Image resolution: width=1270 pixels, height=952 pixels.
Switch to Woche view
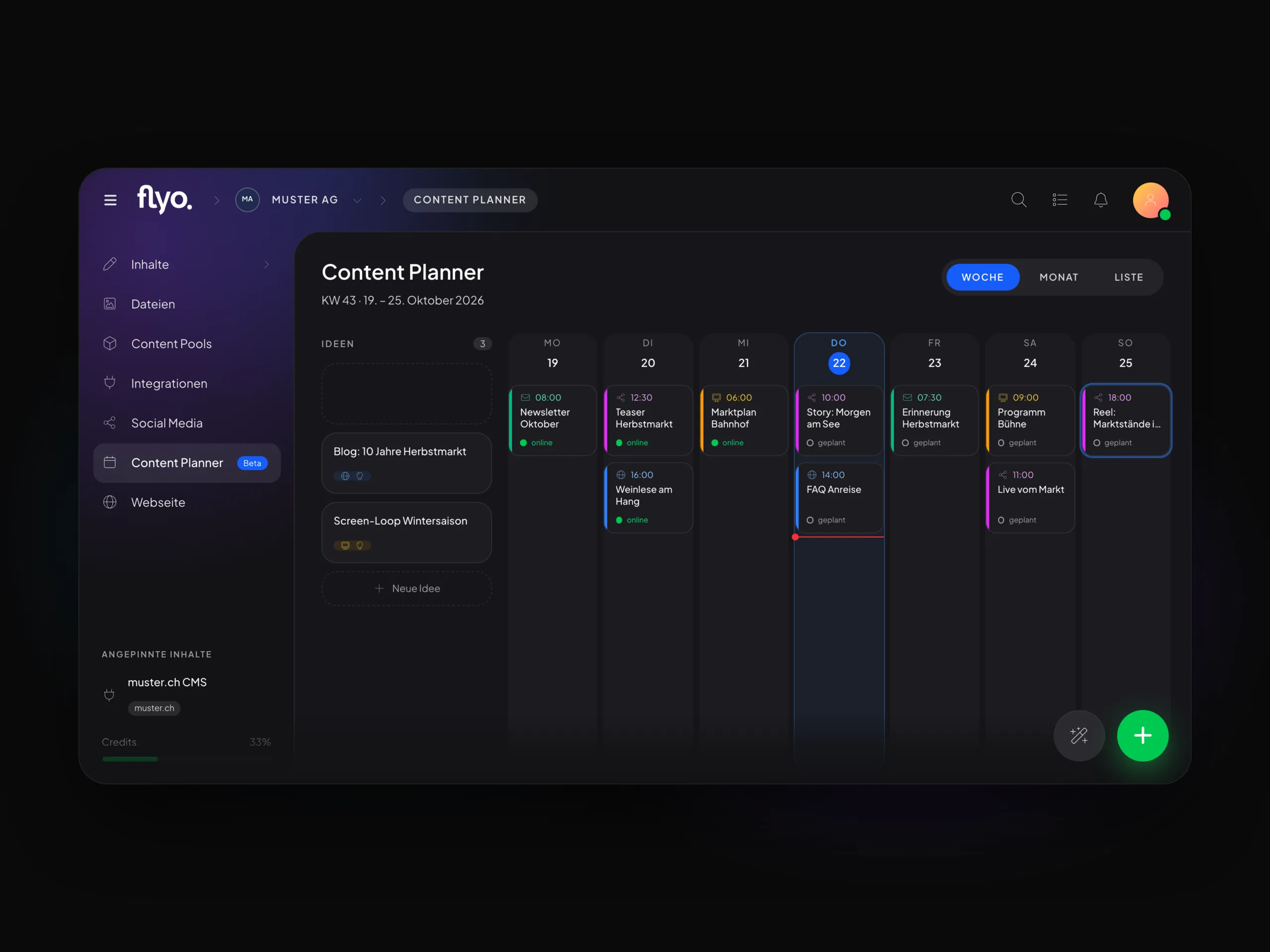(982, 277)
